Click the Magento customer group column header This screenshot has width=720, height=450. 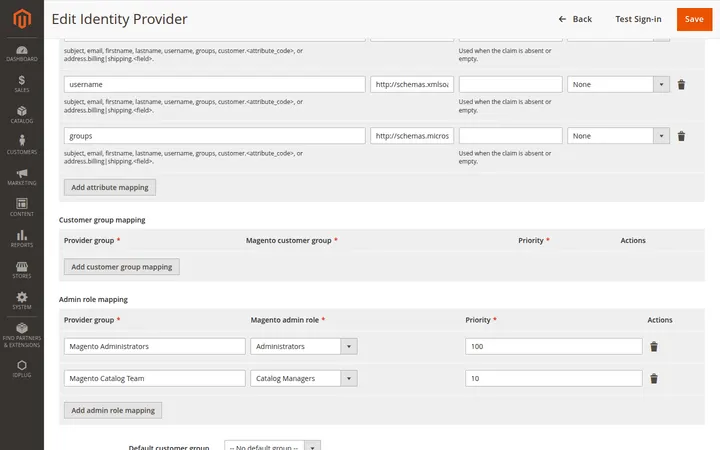[288, 240]
